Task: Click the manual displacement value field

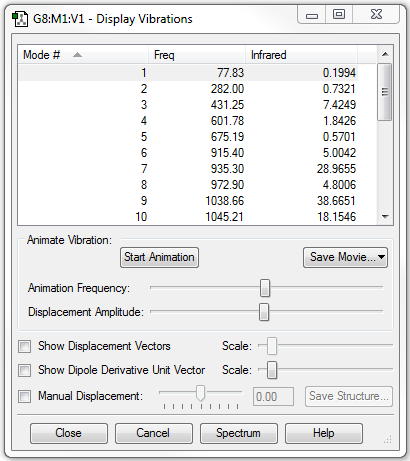Action: (273, 397)
